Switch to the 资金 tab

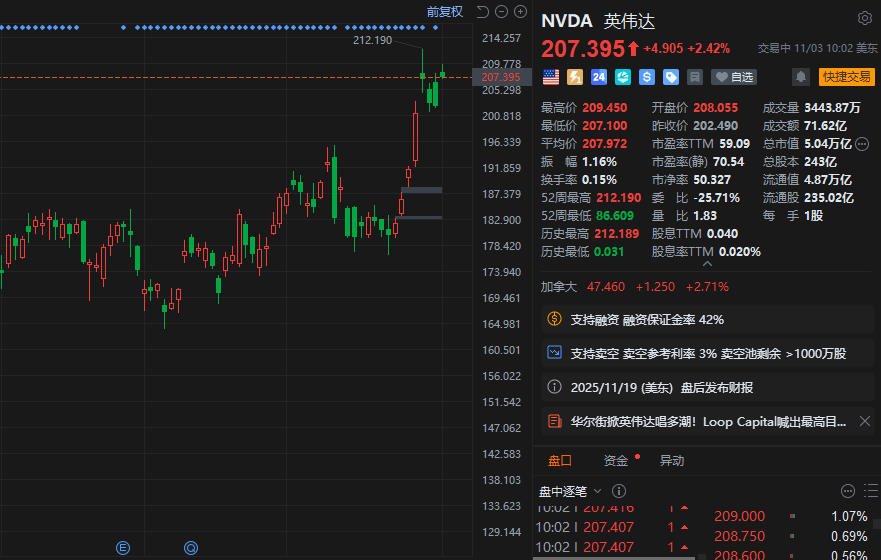(615, 461)
